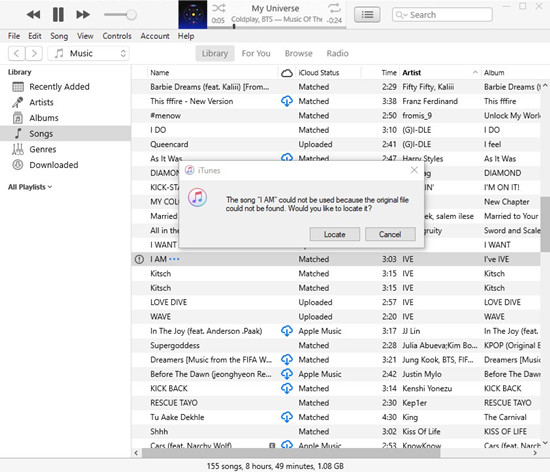The height and width of the screenshot is (472, 550).
Task: Click the missing-file exclamation icon beside I AM
Action: [139, 259]
